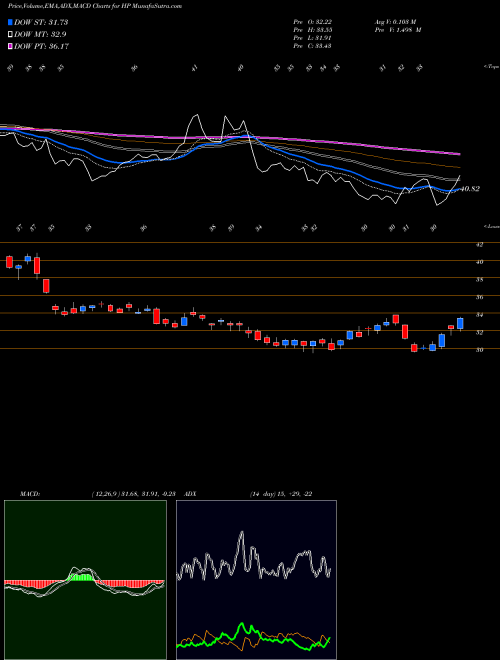Viewport: 500px width, 660px height.
Task: Click the MACD: panel heading
Action: click(30, 494)
